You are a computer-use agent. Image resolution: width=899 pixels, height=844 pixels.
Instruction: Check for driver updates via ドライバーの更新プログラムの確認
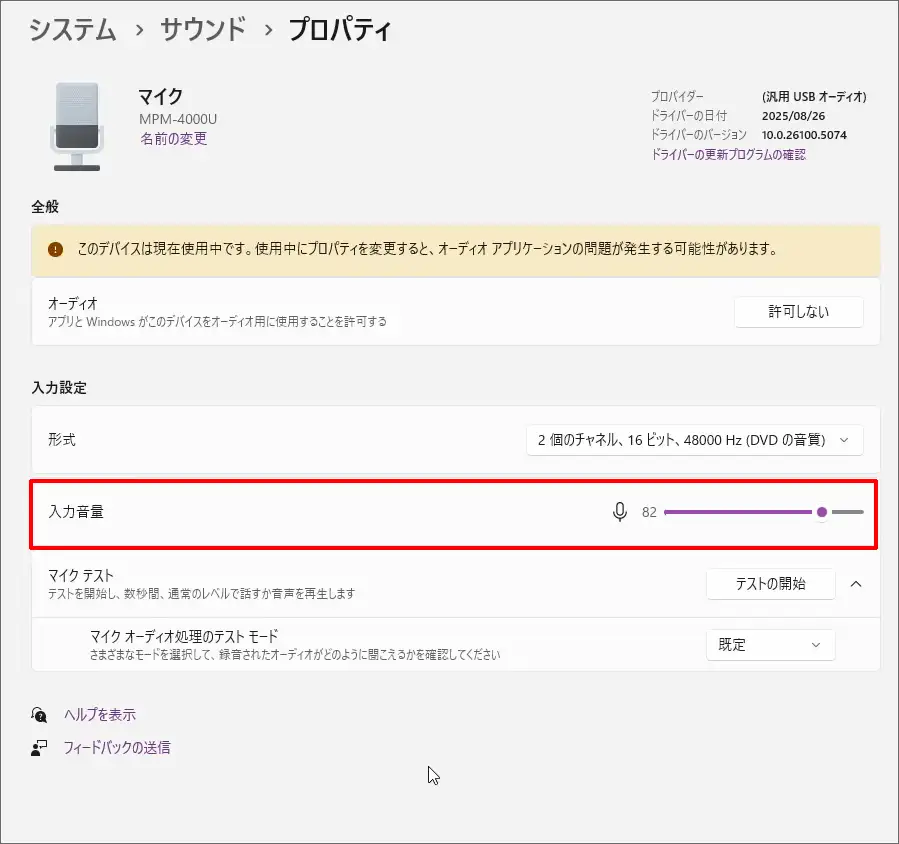pyautogui.click(x=728, y=154)
